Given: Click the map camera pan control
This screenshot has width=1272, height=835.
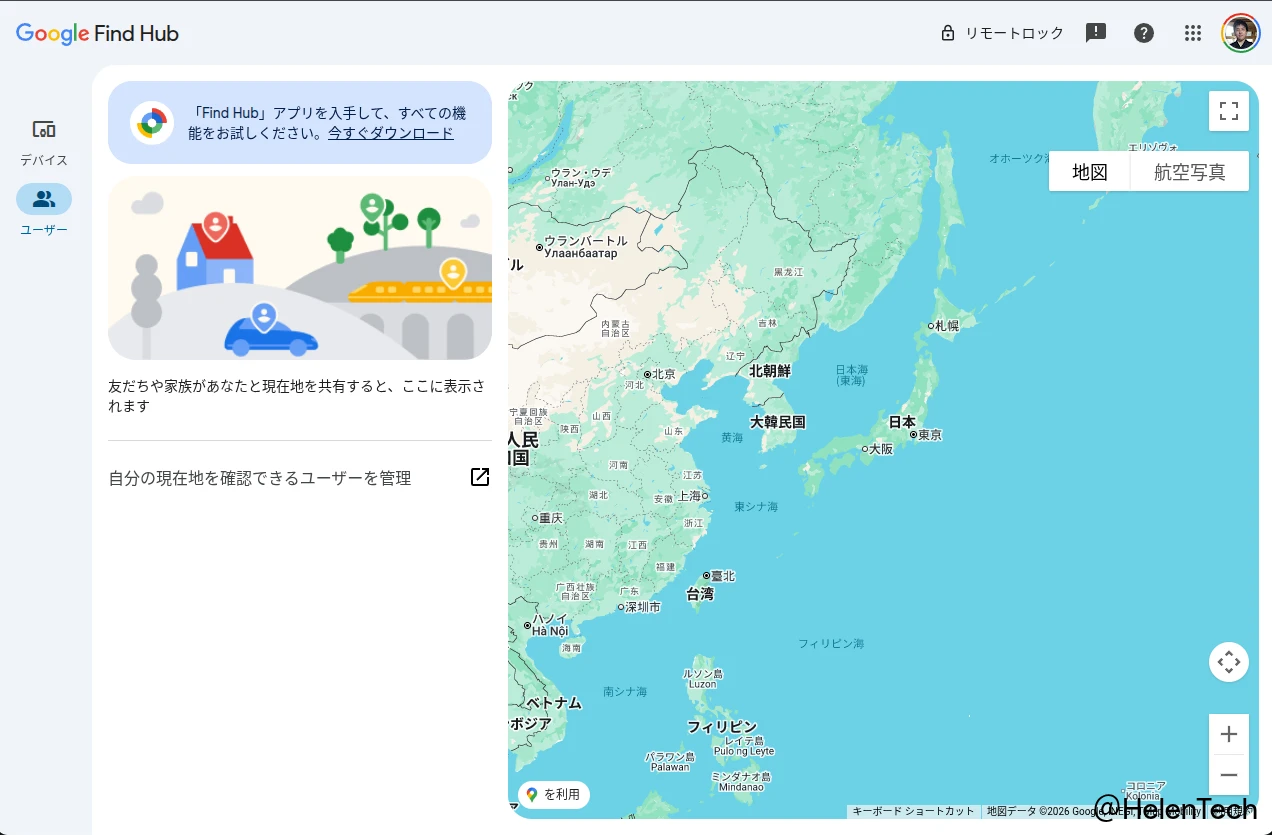Looking at the screenshot, I should click(1228, 662).
